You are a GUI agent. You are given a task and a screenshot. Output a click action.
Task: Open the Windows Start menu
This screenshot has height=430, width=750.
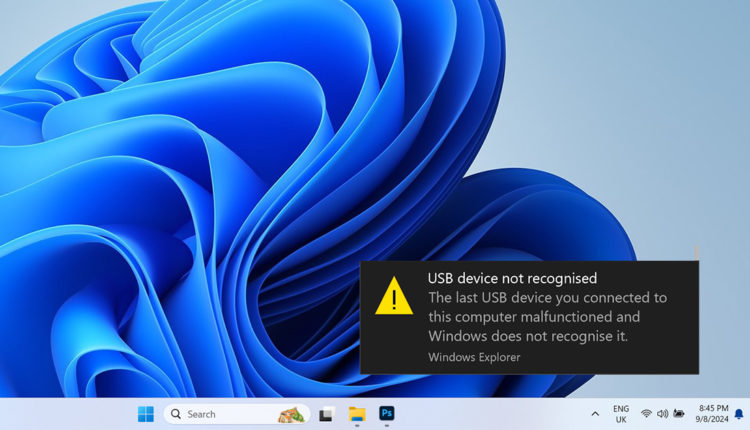(145, 414)
